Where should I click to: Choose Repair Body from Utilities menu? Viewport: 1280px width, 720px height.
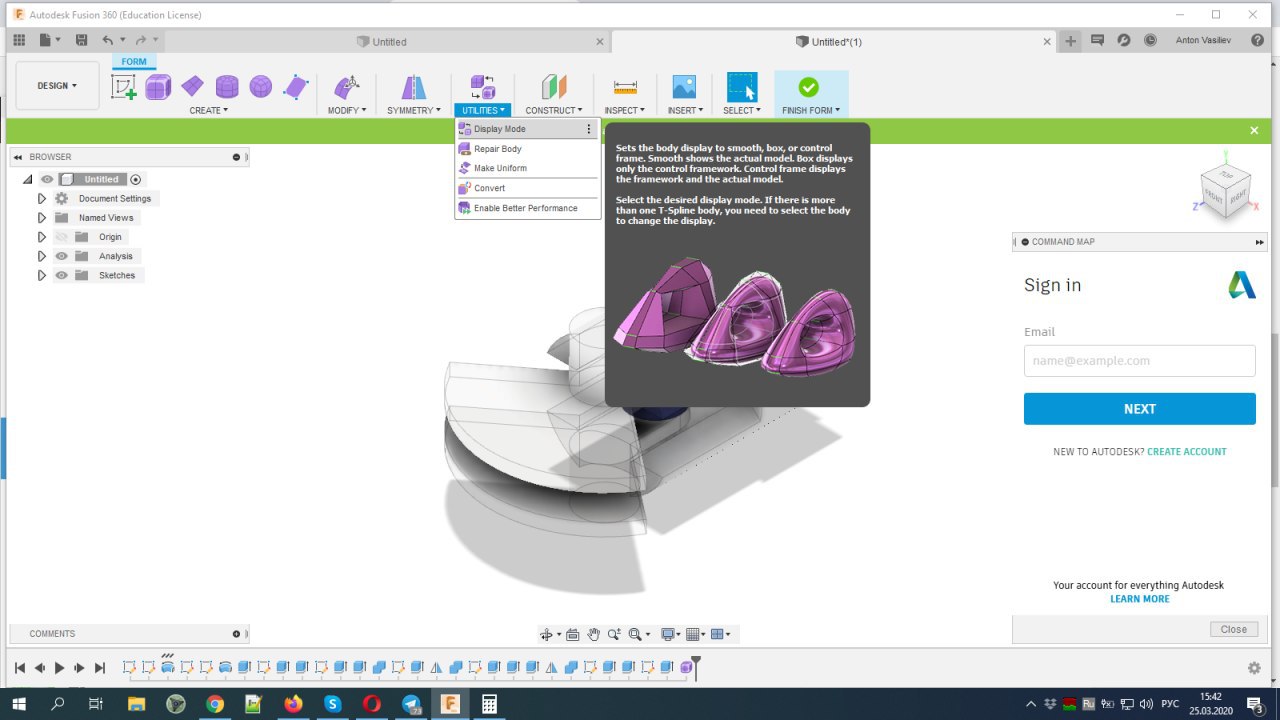click(527, 149)
